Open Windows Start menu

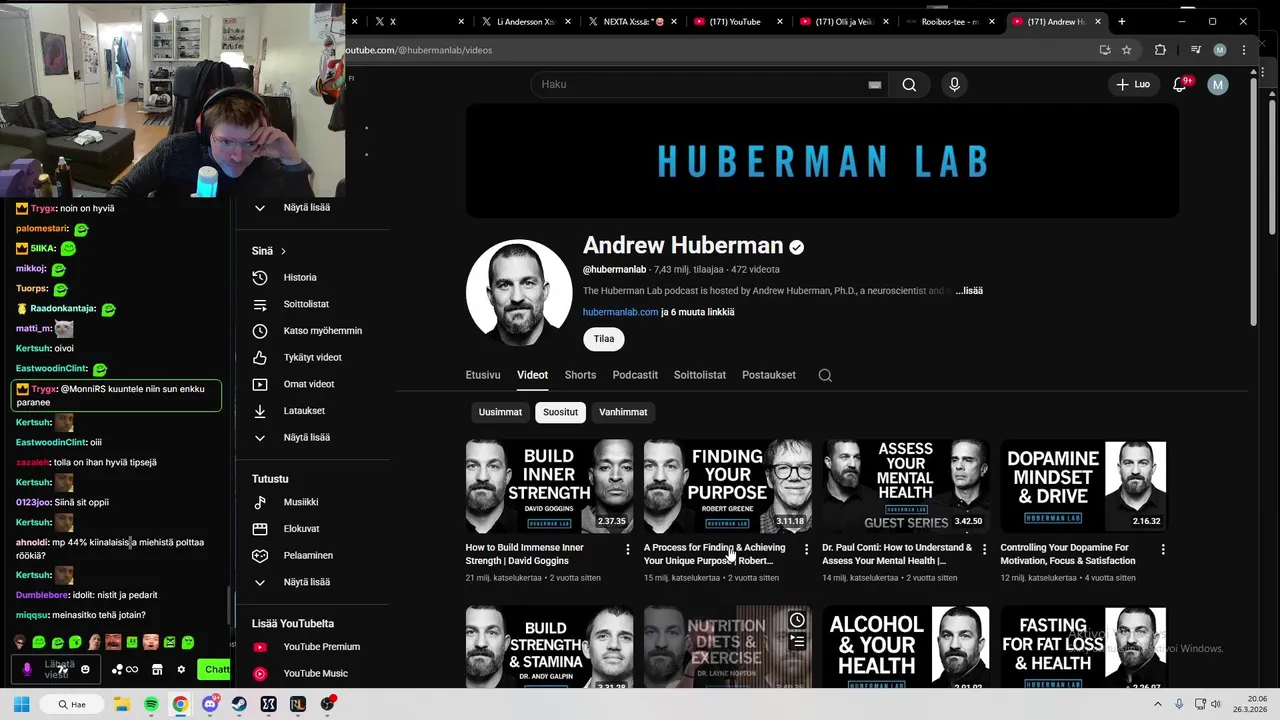[x=21, y=705]
